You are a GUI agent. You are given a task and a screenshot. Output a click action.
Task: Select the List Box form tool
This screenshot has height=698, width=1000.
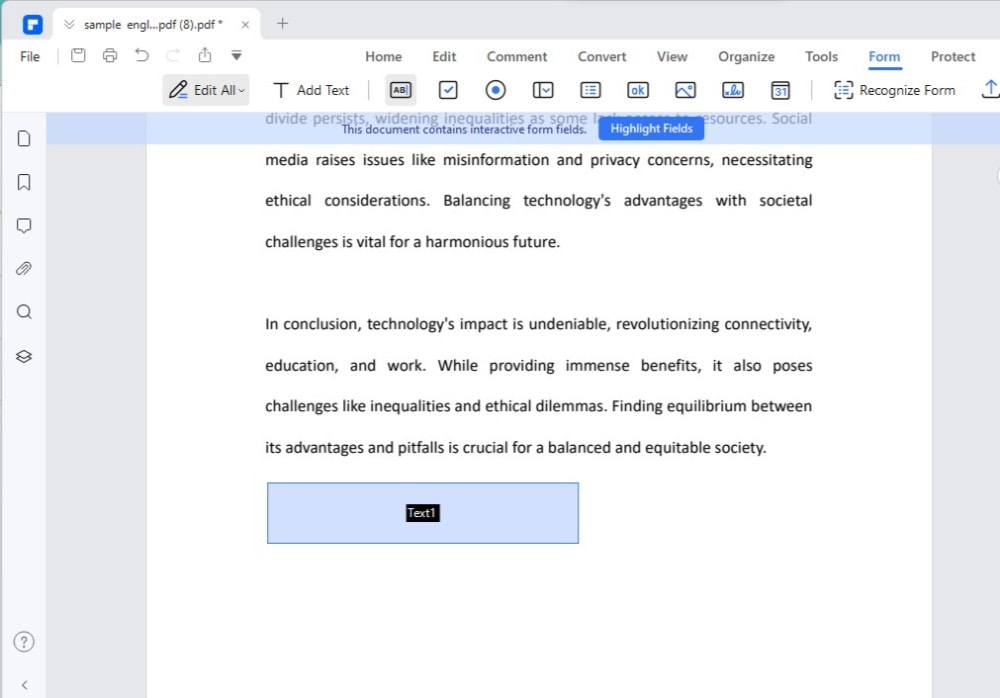coord(590,90)
